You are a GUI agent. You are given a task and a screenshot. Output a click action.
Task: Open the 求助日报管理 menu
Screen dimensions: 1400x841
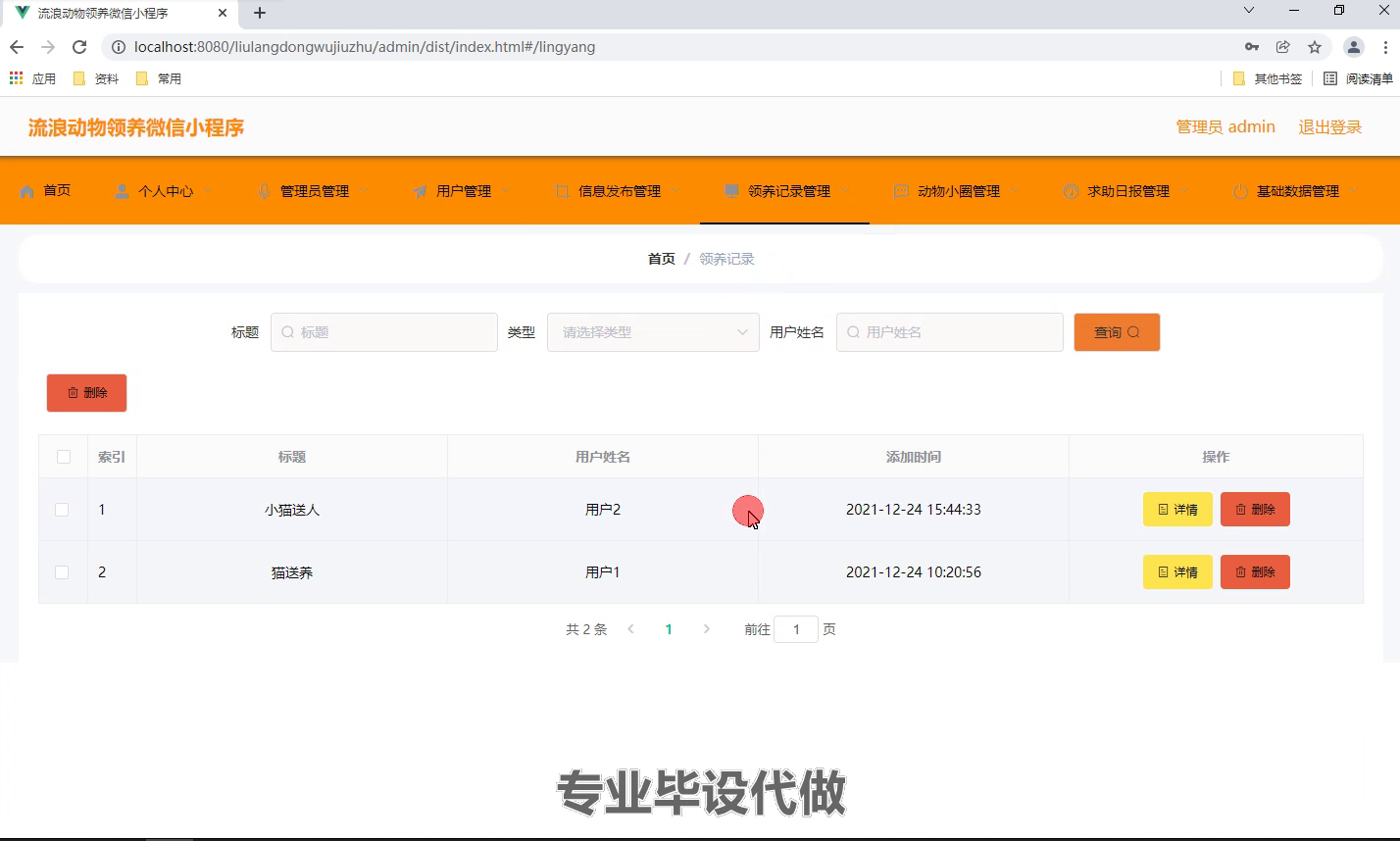coord(1128,191)
